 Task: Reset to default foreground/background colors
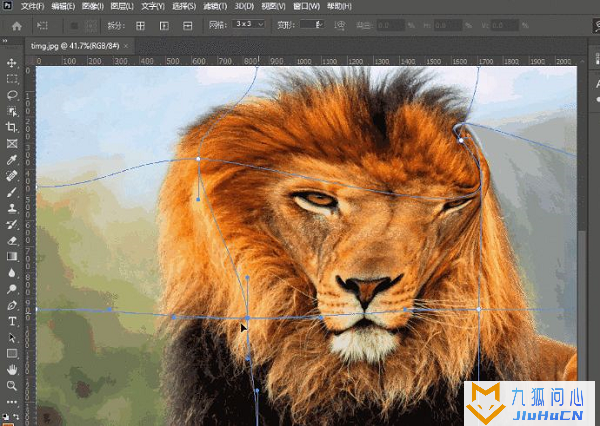[x=6, y=416]
